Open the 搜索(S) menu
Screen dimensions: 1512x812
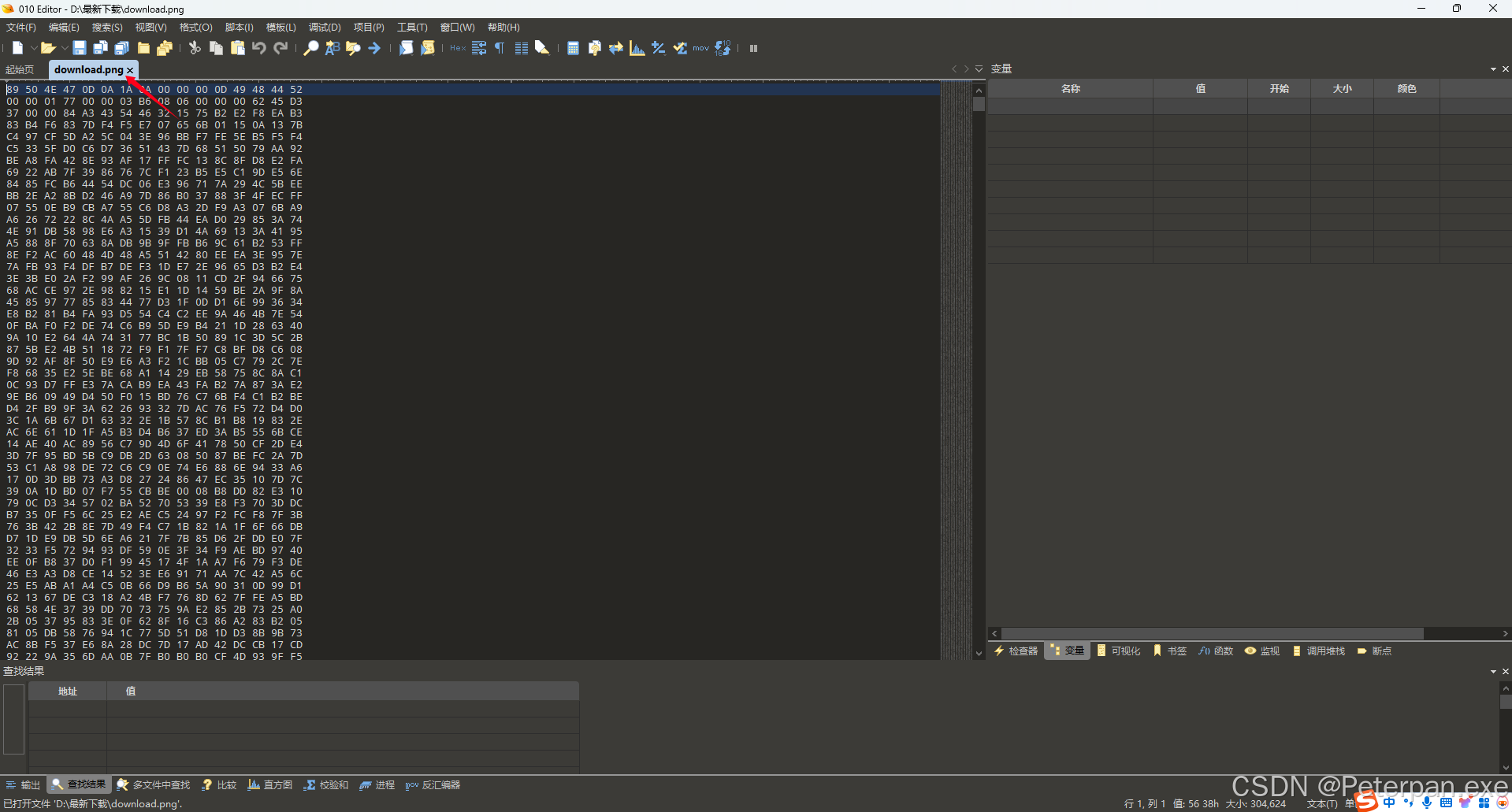coord(107,28)
